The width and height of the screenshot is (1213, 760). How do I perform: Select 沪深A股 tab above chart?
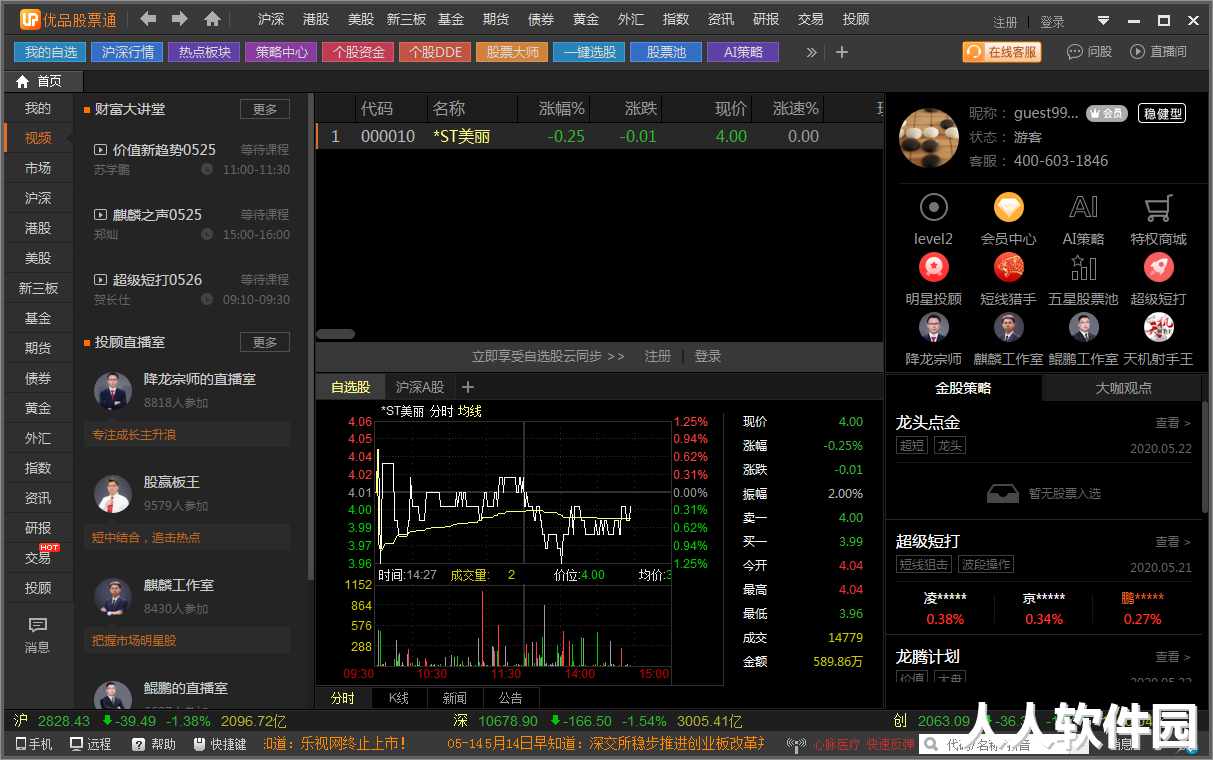pyautogui.click(x=420, y=387)
